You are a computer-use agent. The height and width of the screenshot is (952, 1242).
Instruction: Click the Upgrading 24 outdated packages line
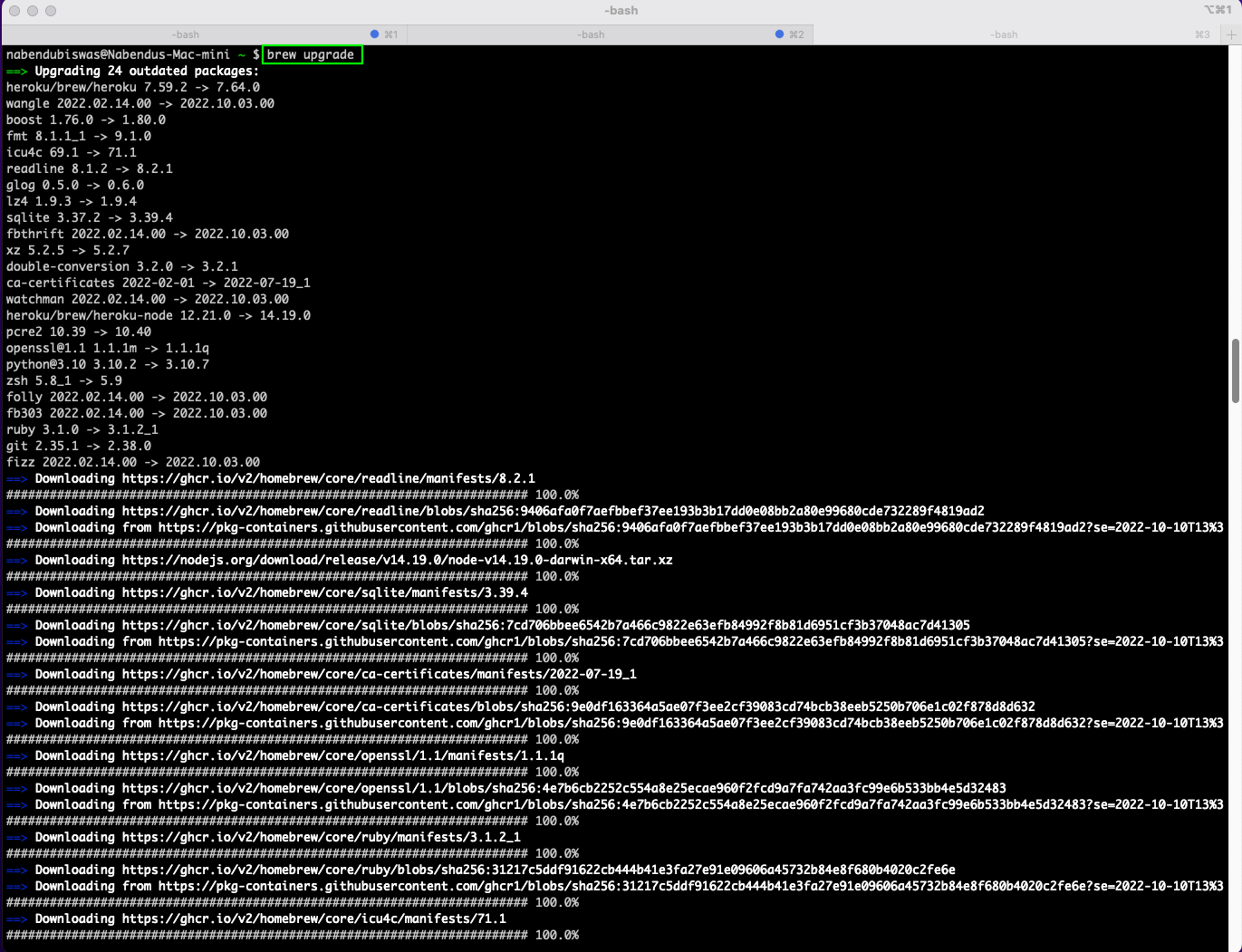(x=146, y=71)
